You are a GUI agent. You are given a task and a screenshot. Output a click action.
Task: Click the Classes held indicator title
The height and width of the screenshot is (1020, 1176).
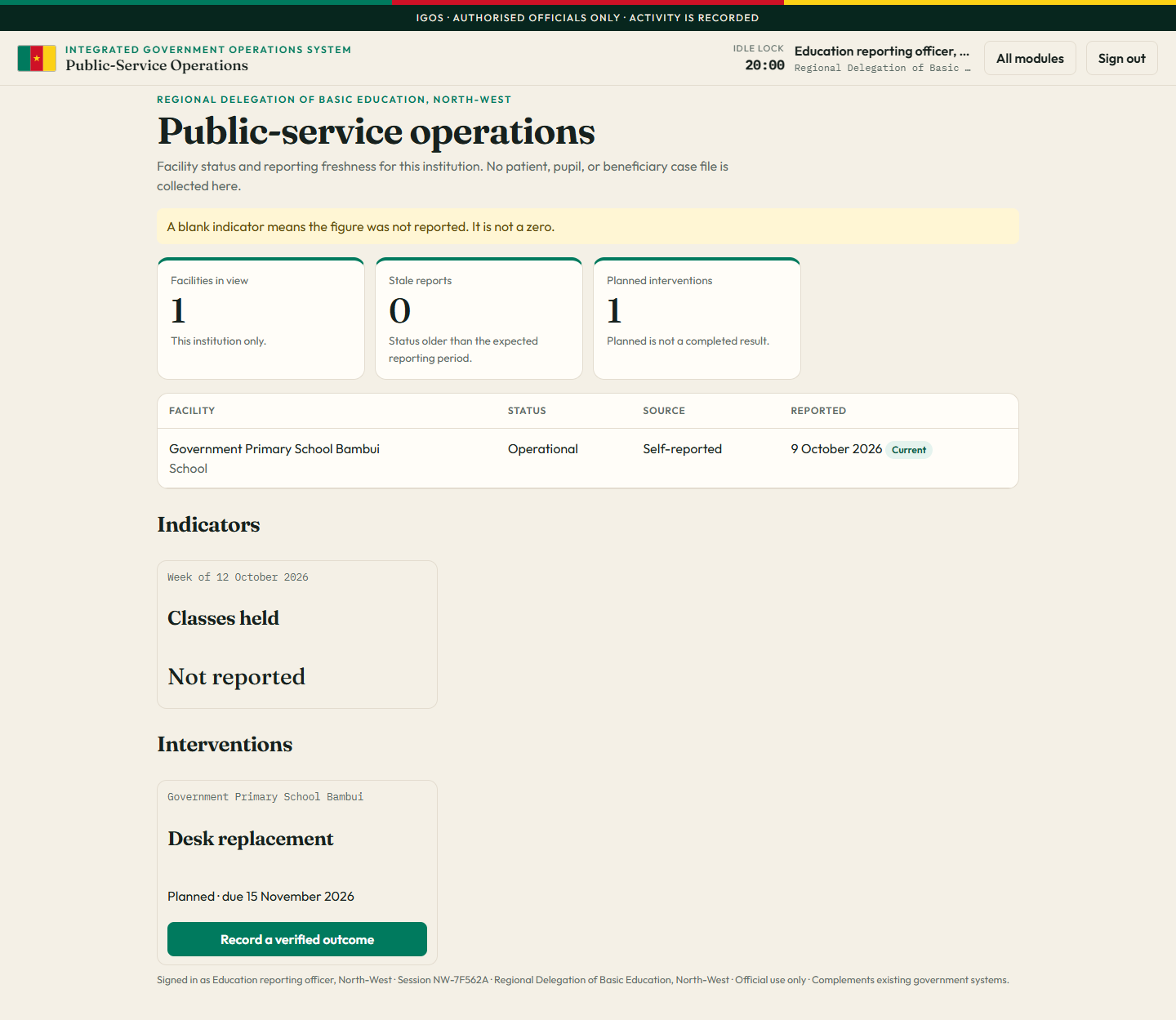click(x=223, y=618)
